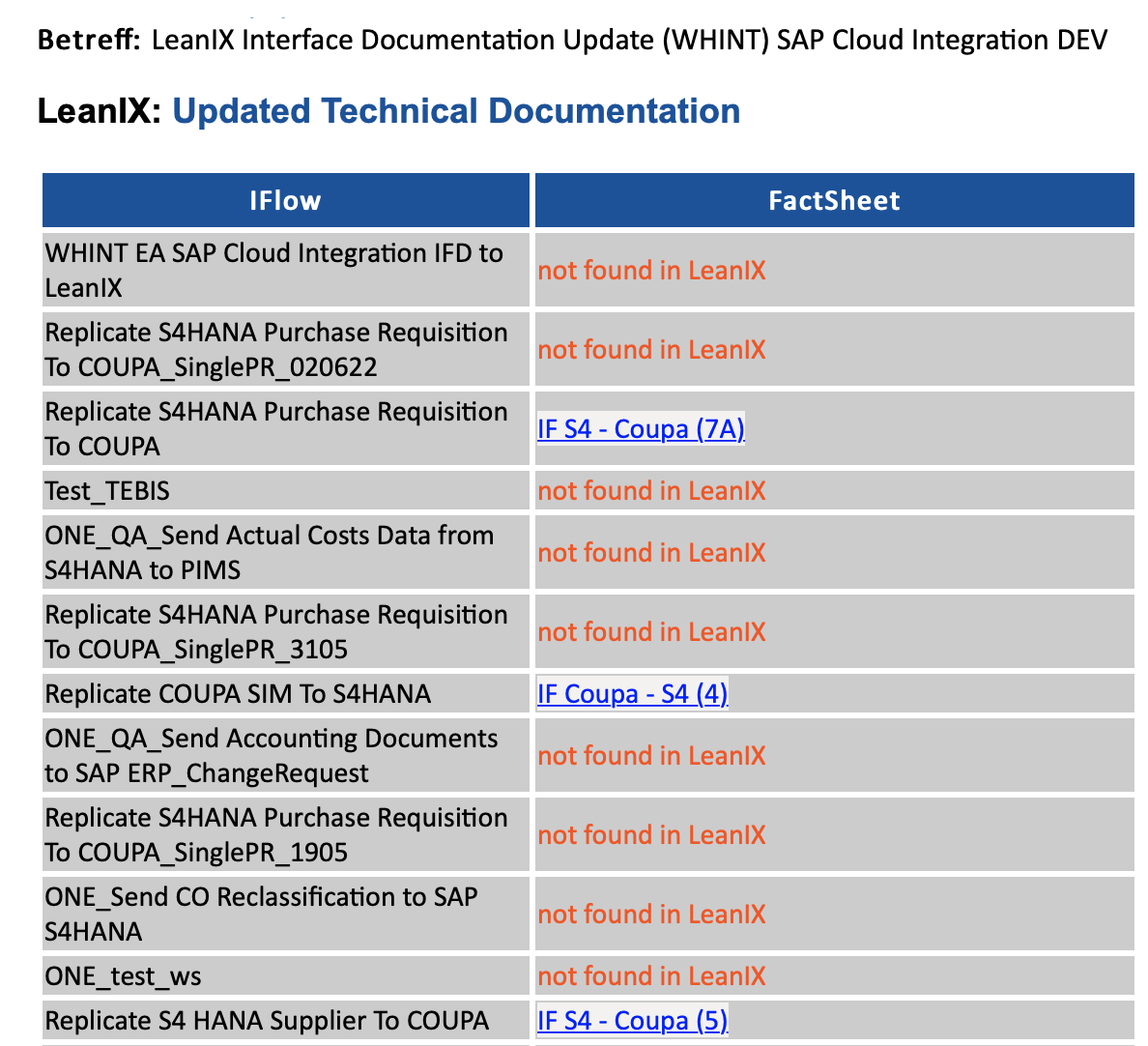1148x1046 pixels.
Task: Open the IF S4 - Coupa (5) link
Action: 632,1020
